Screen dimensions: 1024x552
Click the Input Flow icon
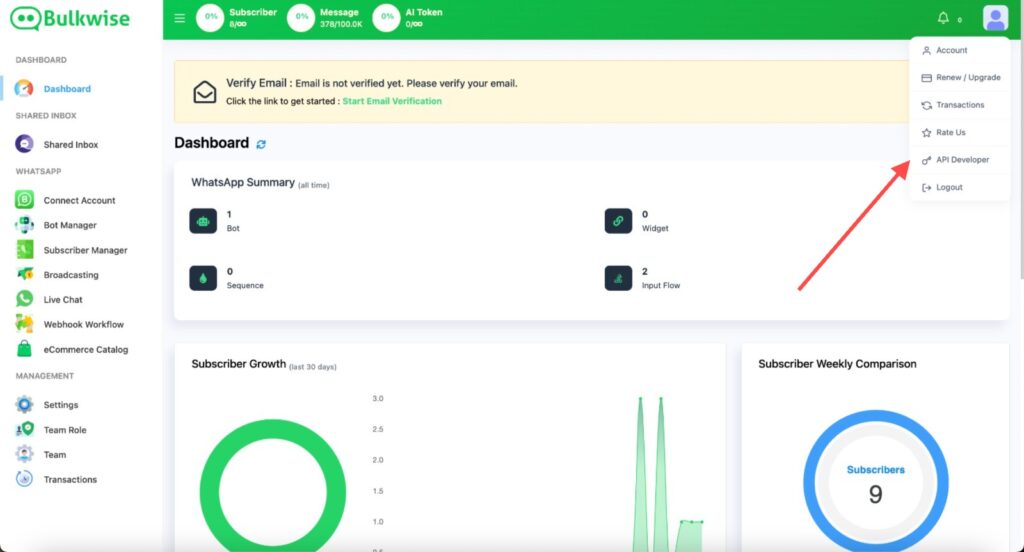(618, 278)
